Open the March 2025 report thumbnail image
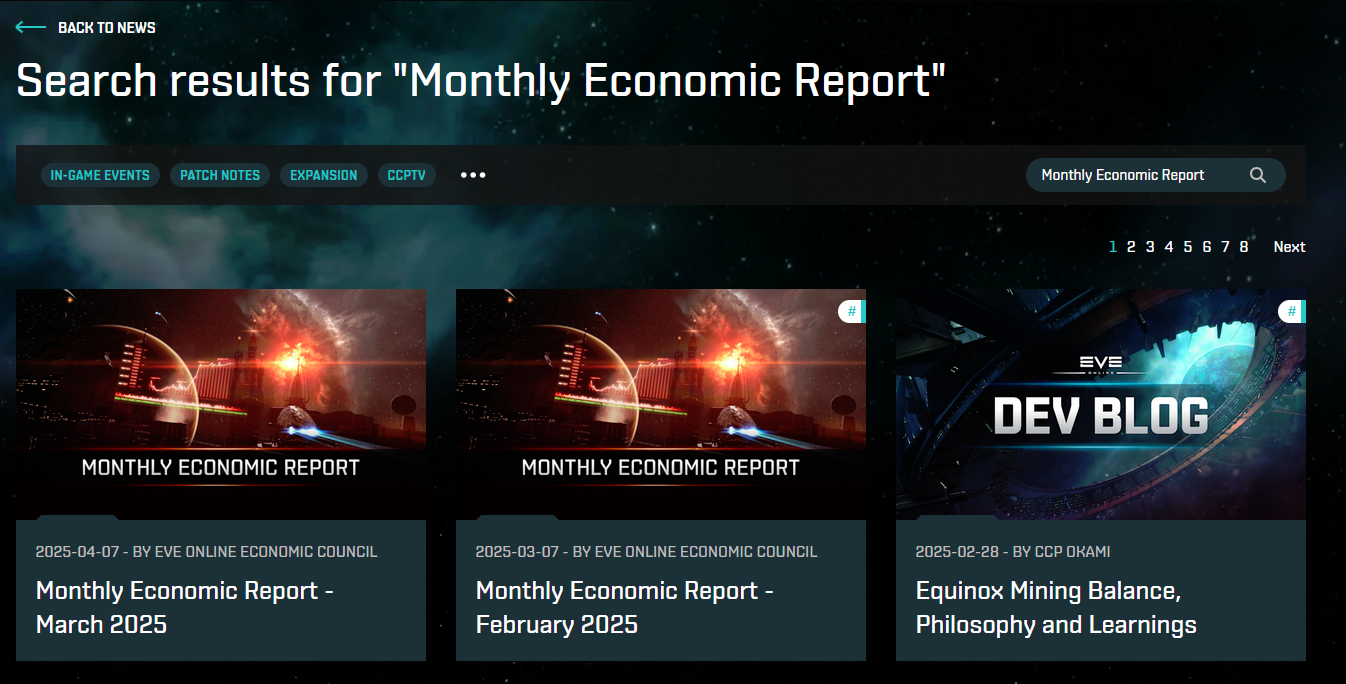Image resolution: width=1346 pixels, height=684 pixels. 221,405
